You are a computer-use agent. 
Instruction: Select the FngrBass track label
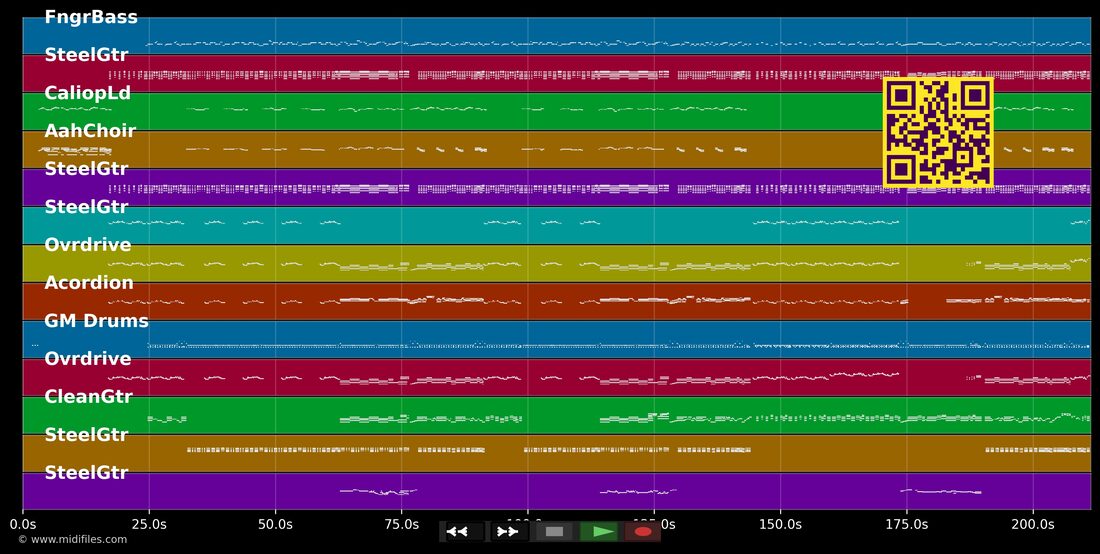(91, 17)
